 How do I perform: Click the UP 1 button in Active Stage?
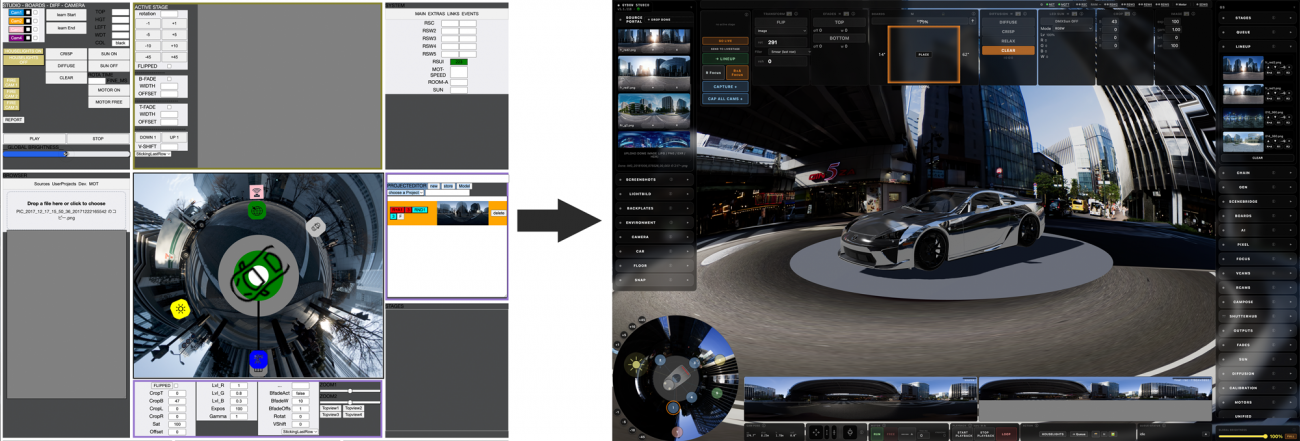click(174, 137)
